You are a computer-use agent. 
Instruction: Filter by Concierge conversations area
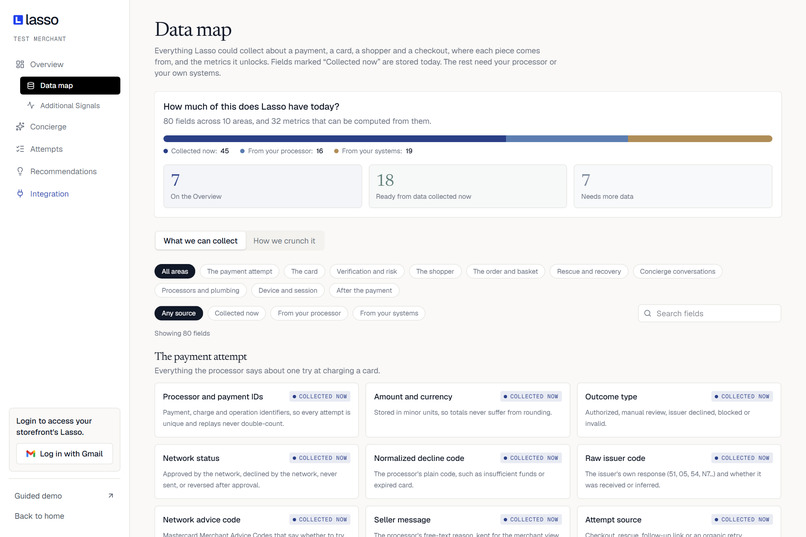tap(677, 271)
